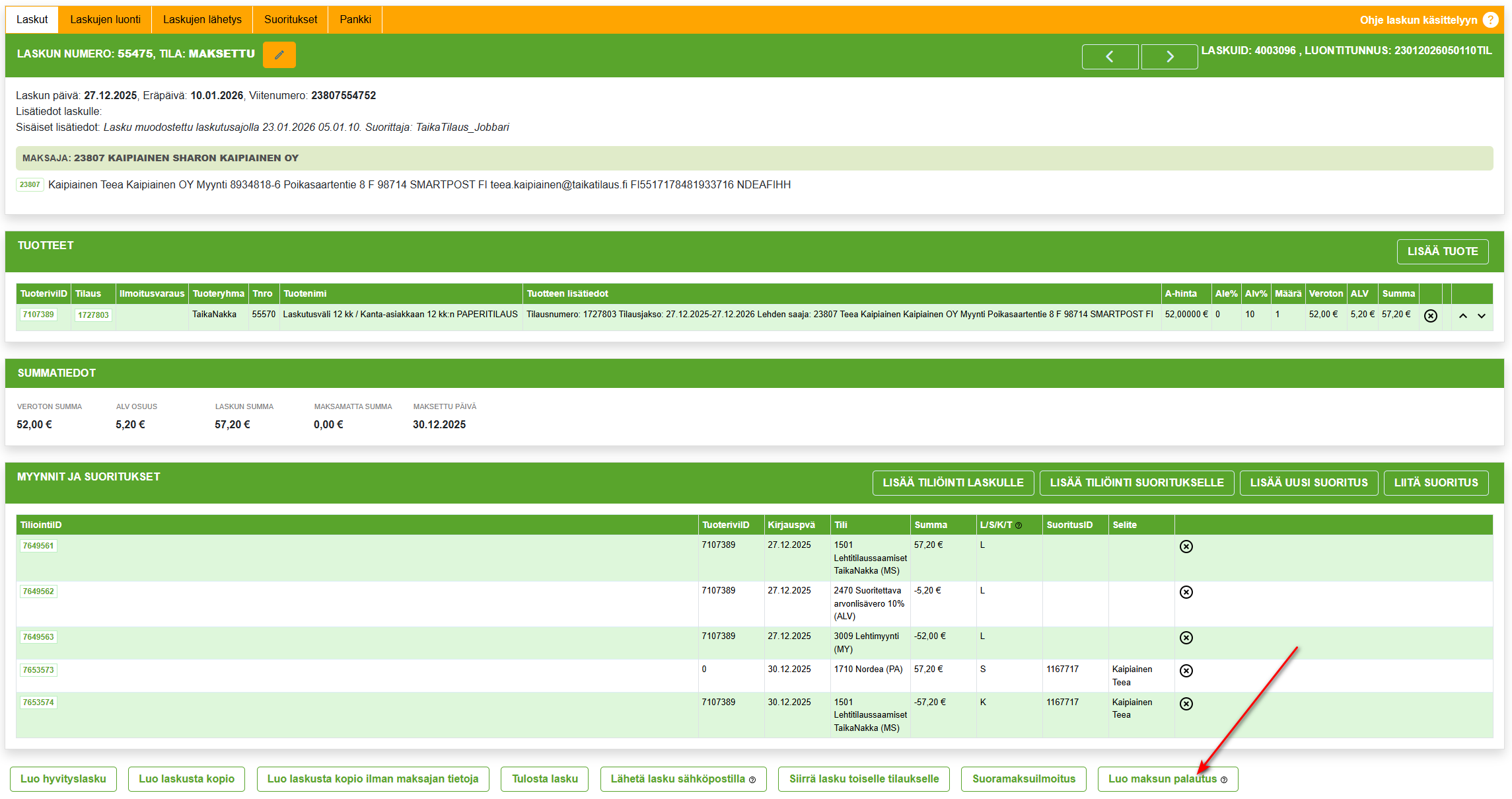Click the pencil edit invoice icon
Screen dimensions: 1512x799
pos(279,55)
